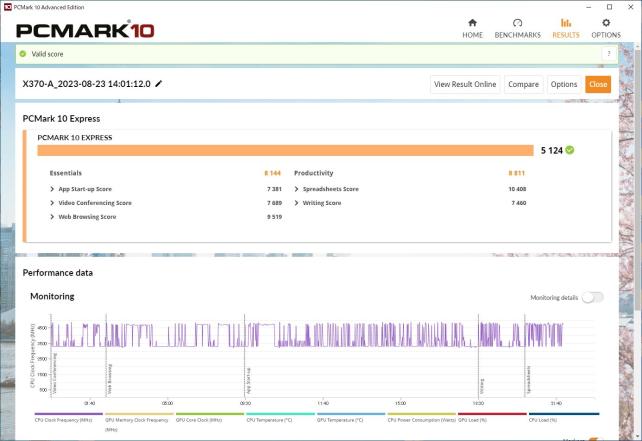Click the Web Browsing score value 9 519
The width and height of the screenshot is (642, 441).
(274, 217)
